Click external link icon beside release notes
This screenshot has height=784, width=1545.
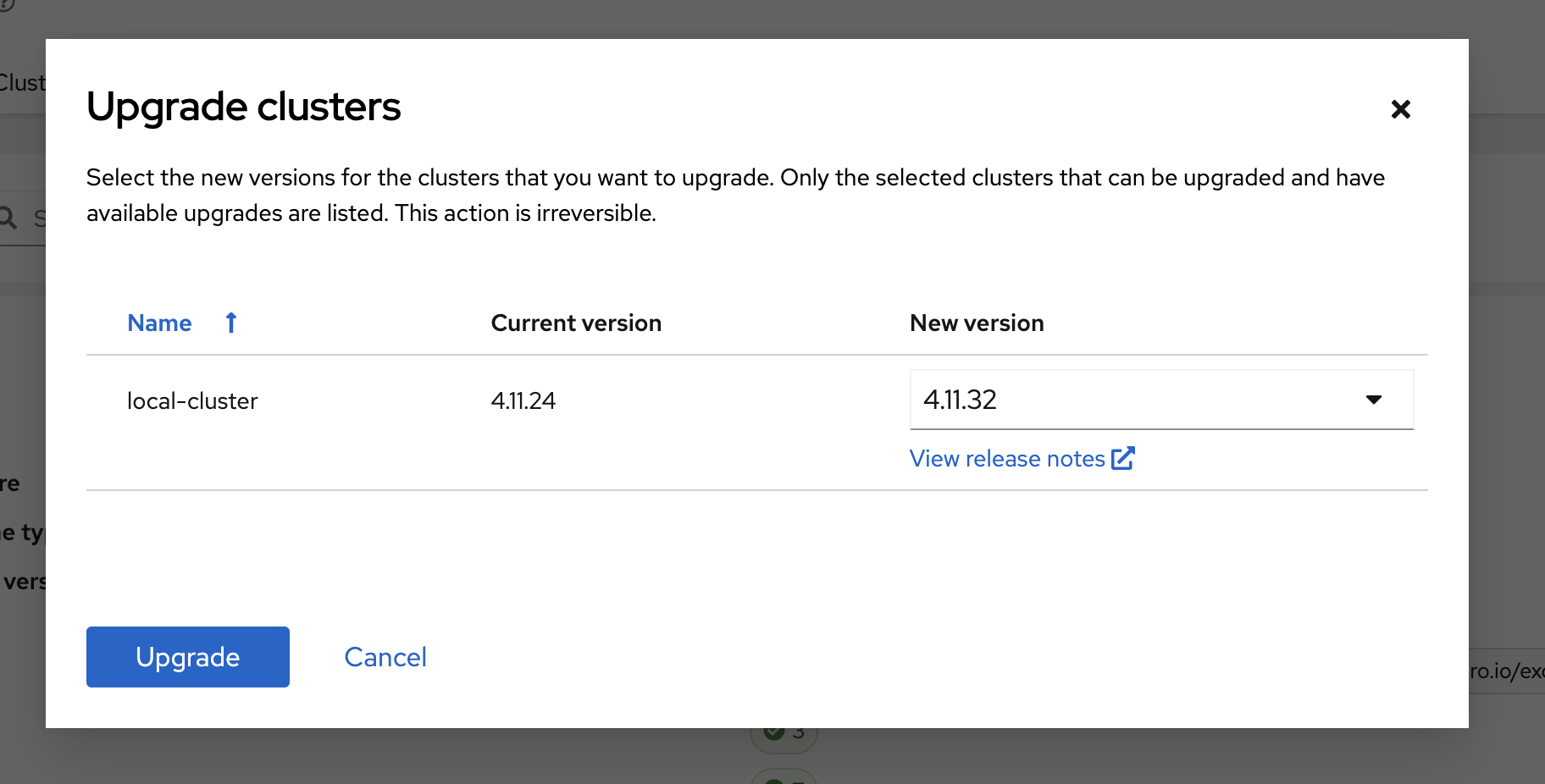tap(1123, 458)
